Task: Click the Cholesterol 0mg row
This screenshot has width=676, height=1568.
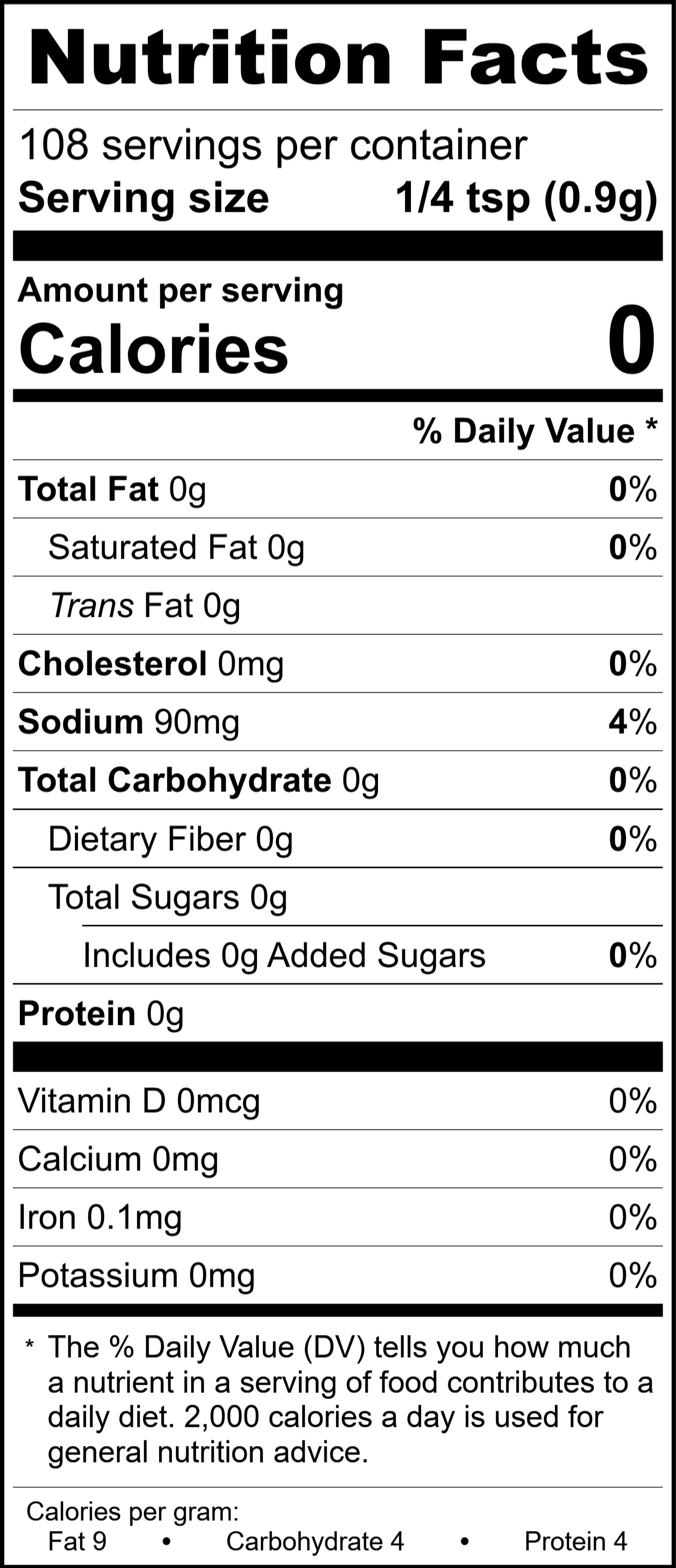Action: click(x=338, y=663)
